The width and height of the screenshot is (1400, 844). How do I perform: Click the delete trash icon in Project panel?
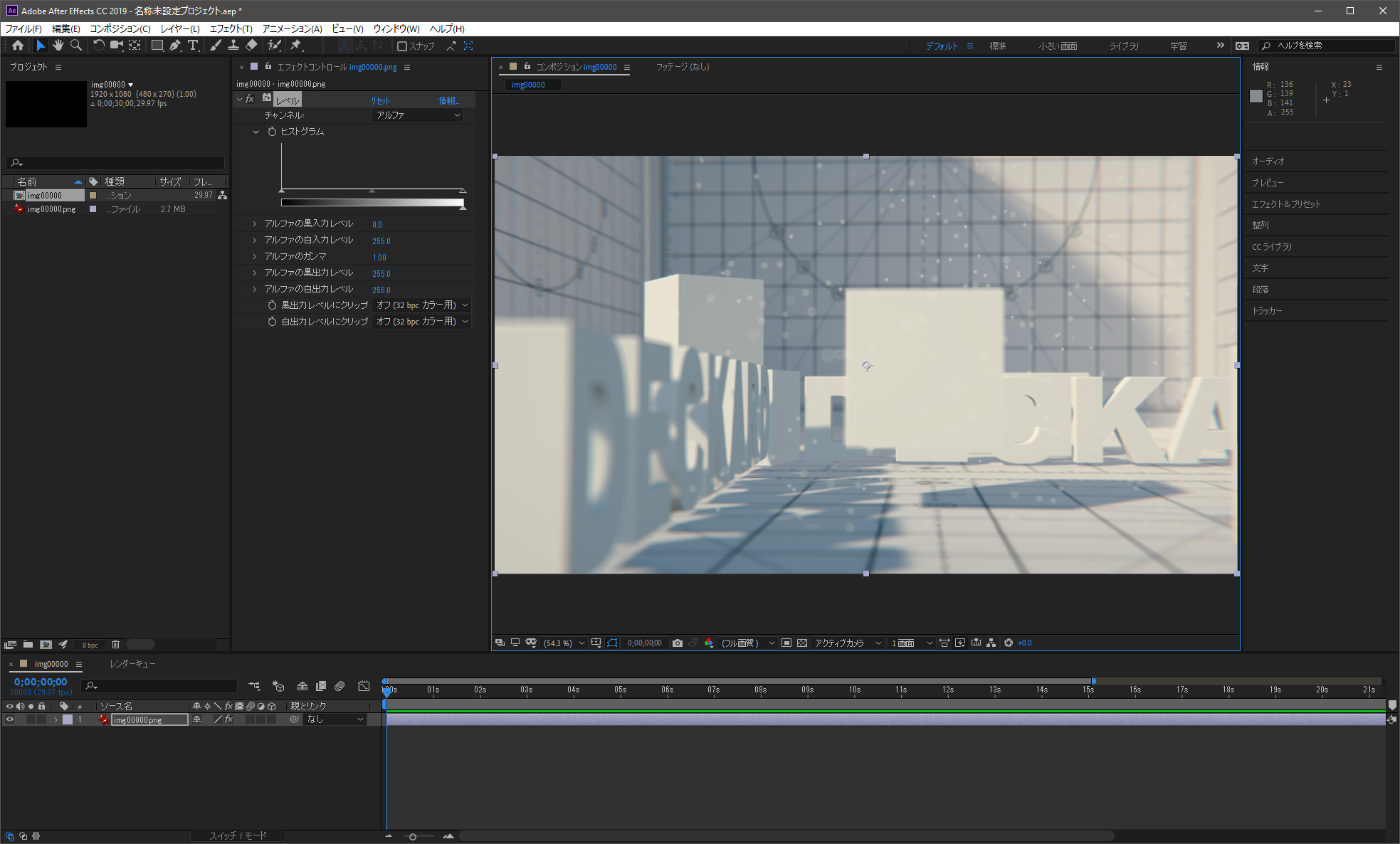[115, 645]
